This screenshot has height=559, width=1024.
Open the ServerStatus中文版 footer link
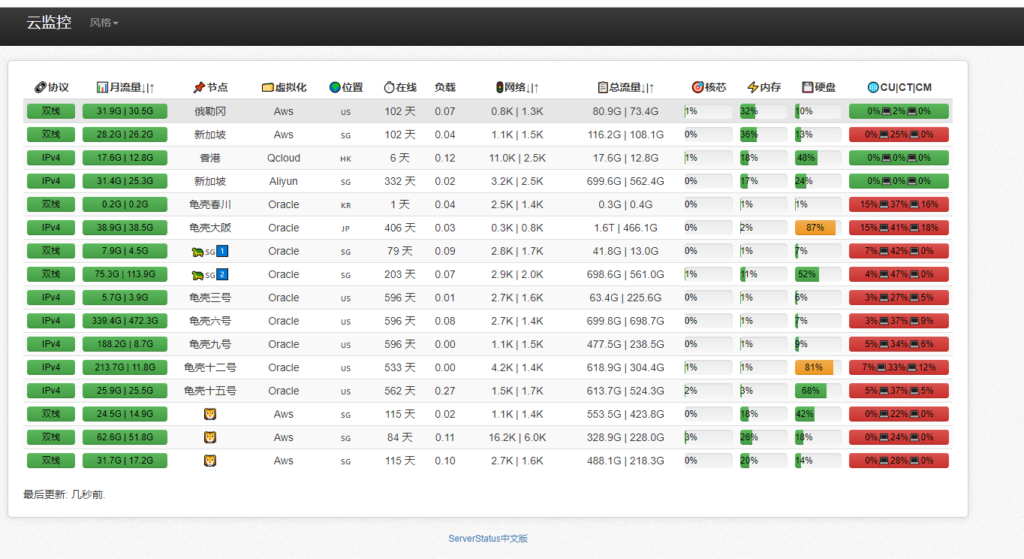(487, 539)
